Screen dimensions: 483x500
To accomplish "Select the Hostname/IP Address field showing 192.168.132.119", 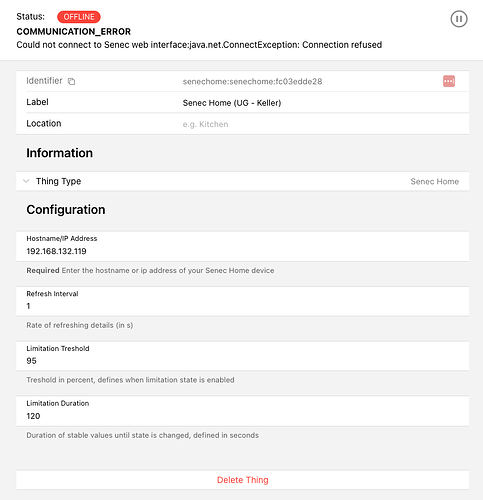I will pyautogui.click(x=242, y=246).
